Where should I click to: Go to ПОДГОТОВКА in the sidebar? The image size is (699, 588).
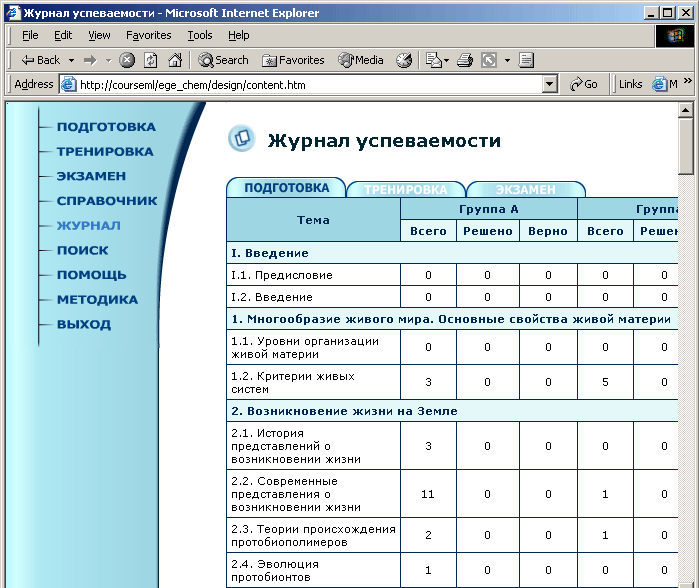(x=106, y=127)
